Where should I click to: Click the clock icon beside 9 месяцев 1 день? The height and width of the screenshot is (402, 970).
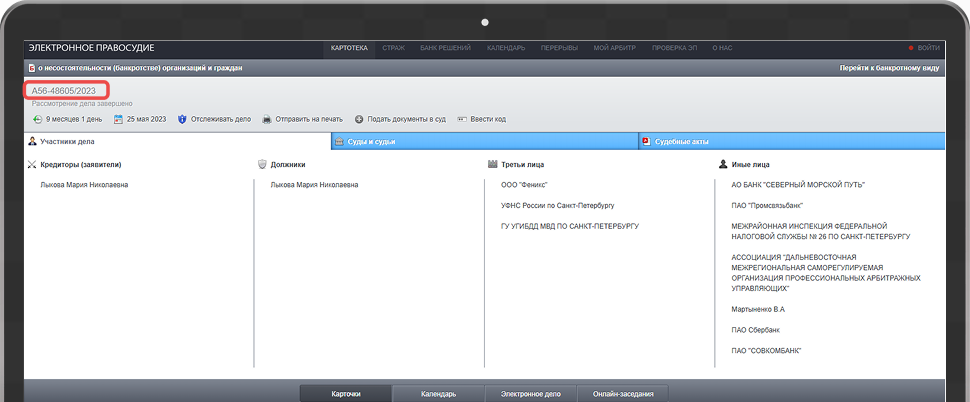coord(37,119)
